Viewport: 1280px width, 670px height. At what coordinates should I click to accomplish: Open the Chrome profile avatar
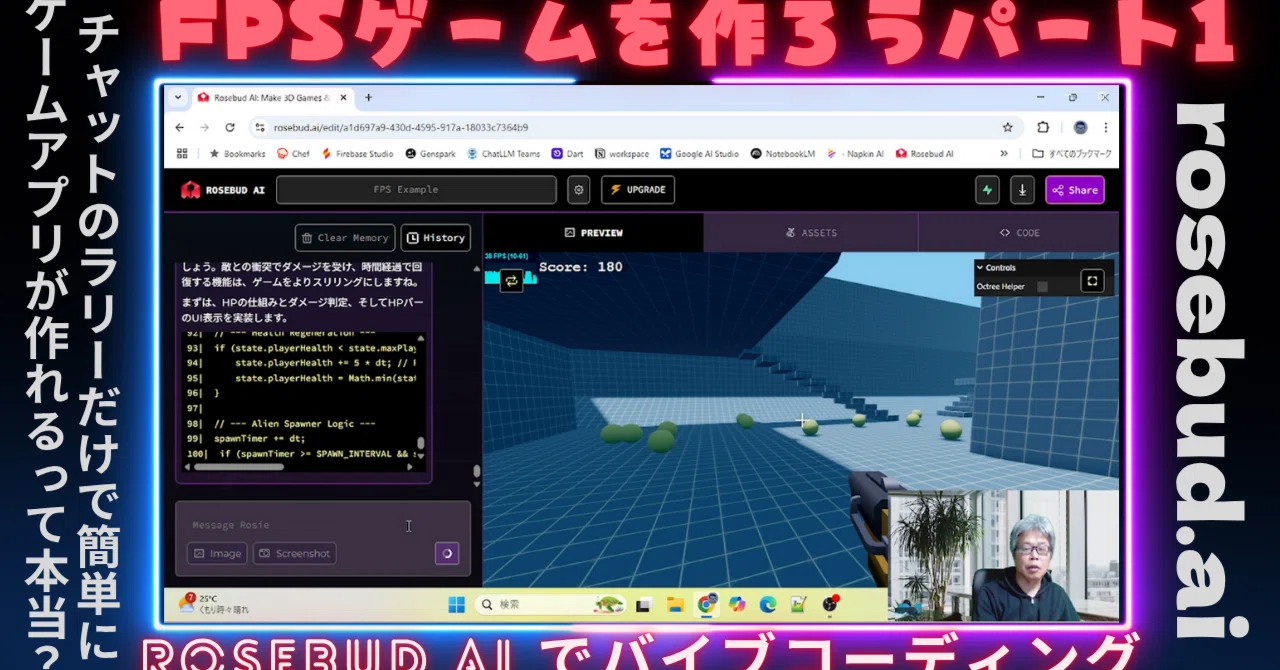pyautogui.click(x=1080, y=127)
